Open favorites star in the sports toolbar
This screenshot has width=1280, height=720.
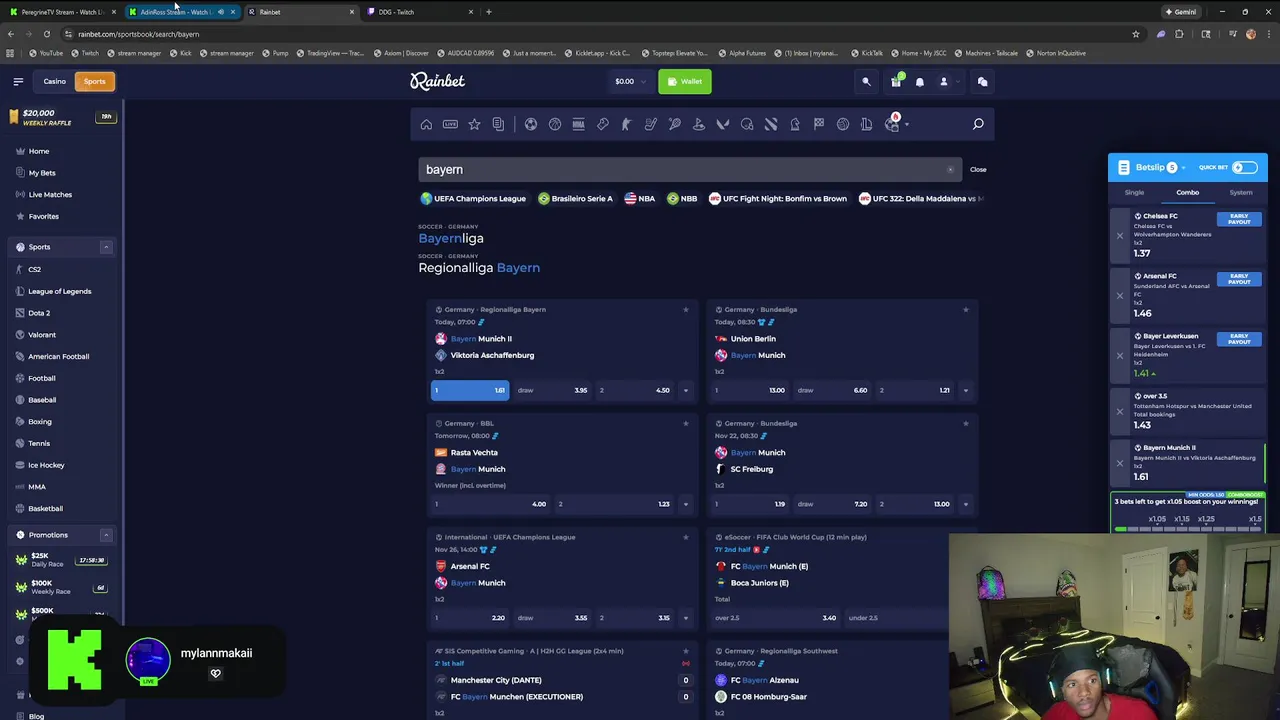(474, 124)
